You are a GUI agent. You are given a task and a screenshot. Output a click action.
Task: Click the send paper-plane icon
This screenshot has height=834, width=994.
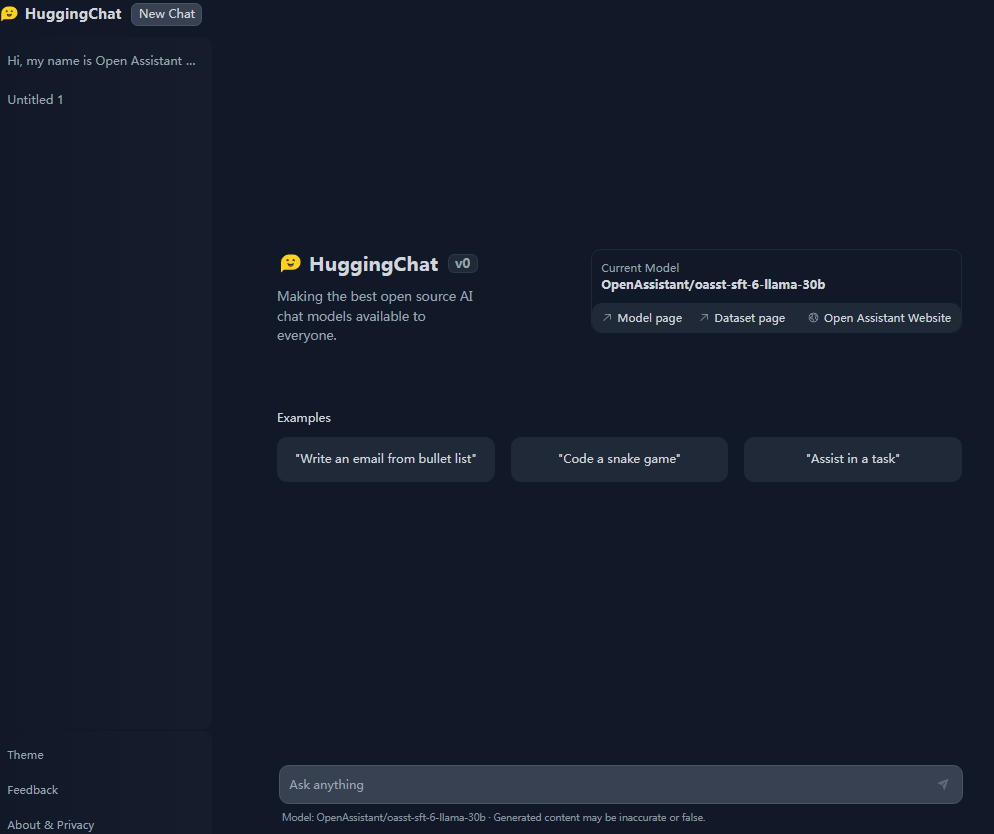(x=943, y=784)
